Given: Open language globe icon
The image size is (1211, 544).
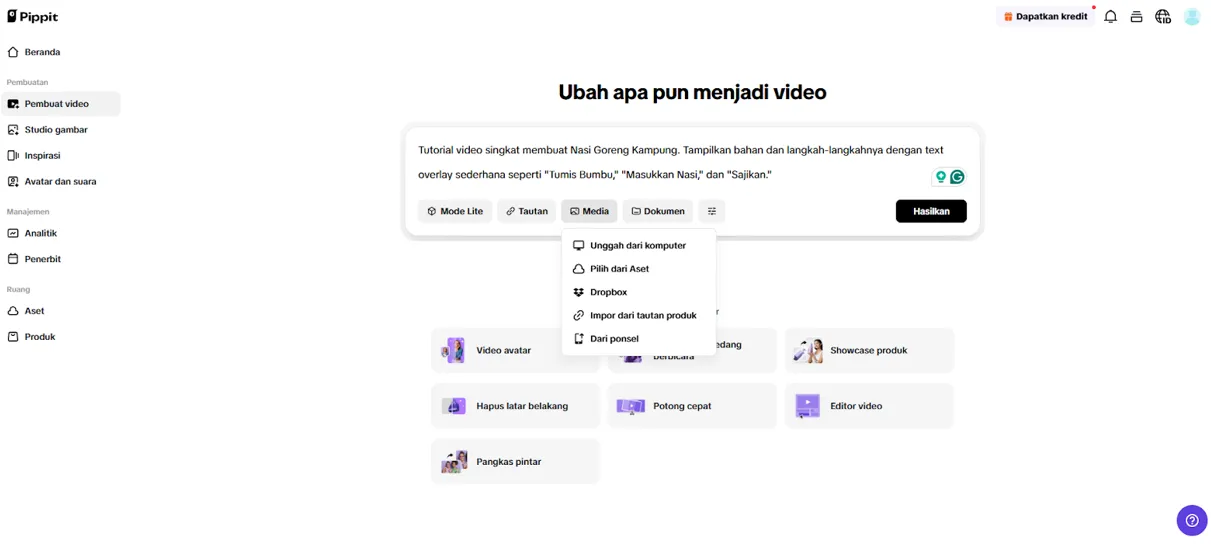Looking at the screenshot, I should click(1162, 17).
